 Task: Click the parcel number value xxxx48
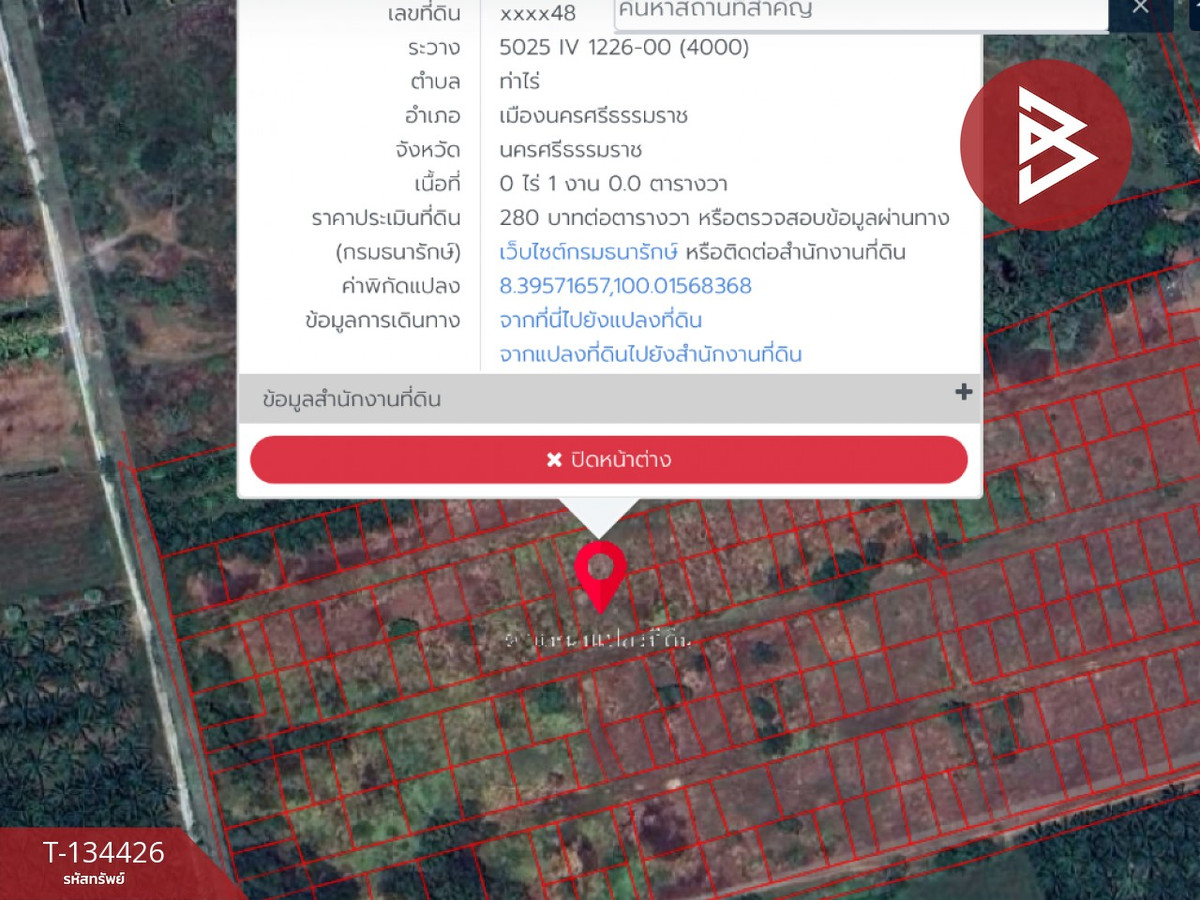tap(537, 14)
